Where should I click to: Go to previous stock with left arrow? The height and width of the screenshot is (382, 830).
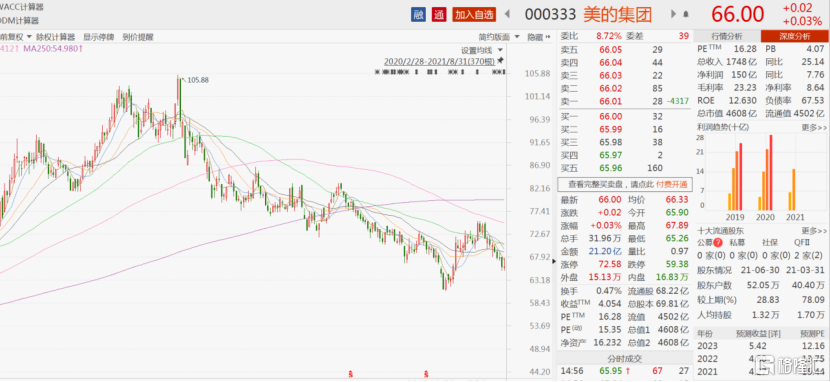point(507,14)
